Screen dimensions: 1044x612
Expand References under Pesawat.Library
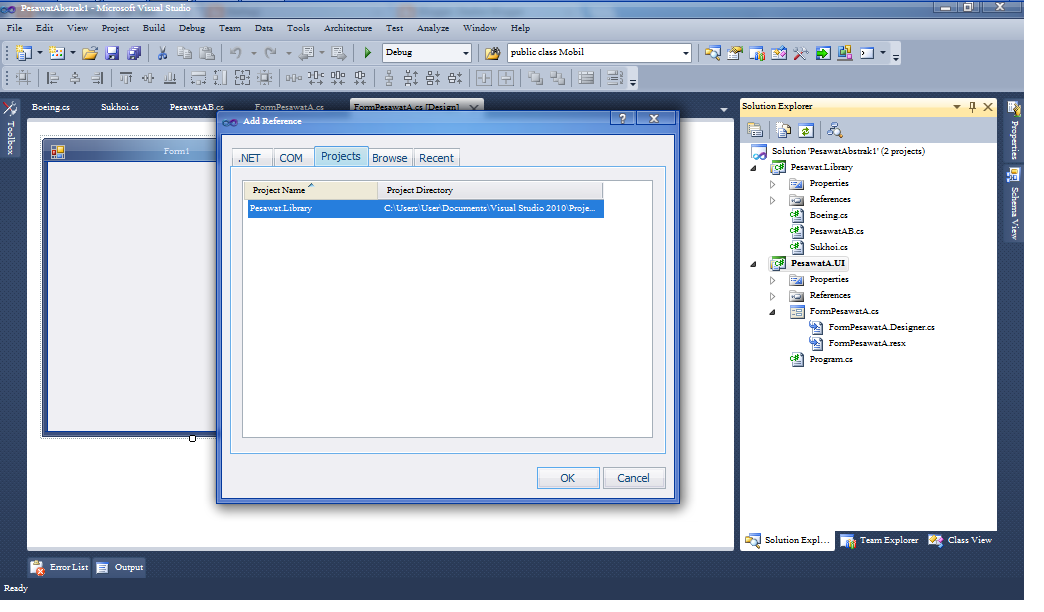point(772,200)
